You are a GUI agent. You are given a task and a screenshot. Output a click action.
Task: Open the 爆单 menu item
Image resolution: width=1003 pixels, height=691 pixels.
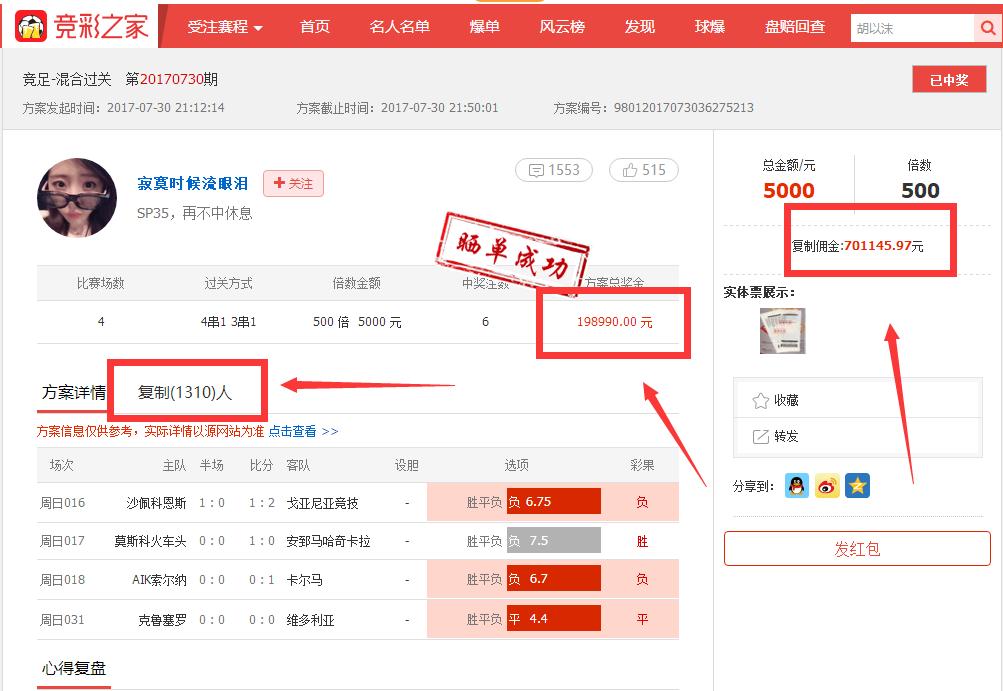484,27
